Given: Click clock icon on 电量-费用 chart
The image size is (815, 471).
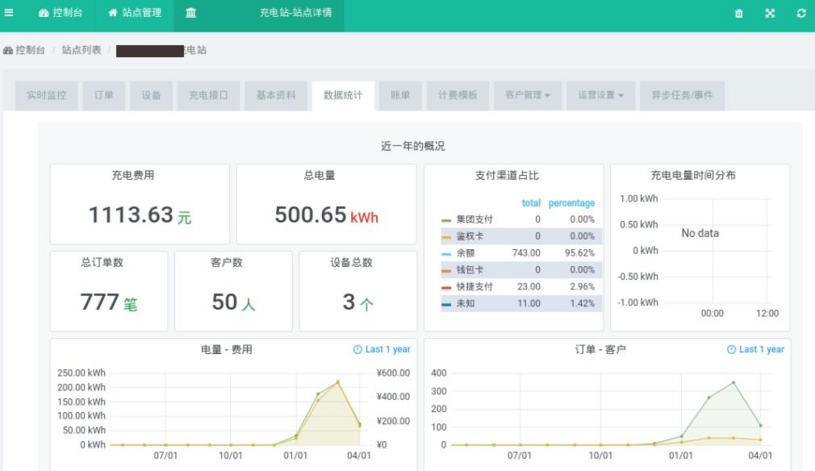Looking at the screenshot, I should point(358,350).
